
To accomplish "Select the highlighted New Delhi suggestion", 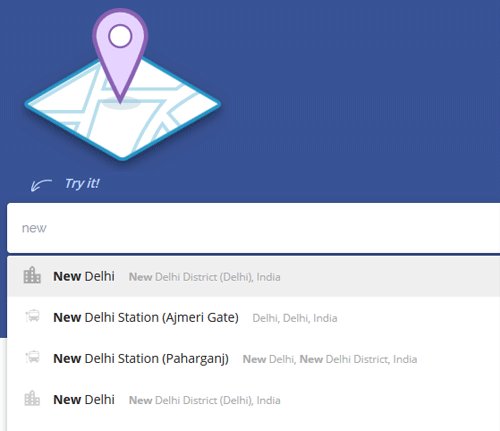I will click(x=254, y=276).
